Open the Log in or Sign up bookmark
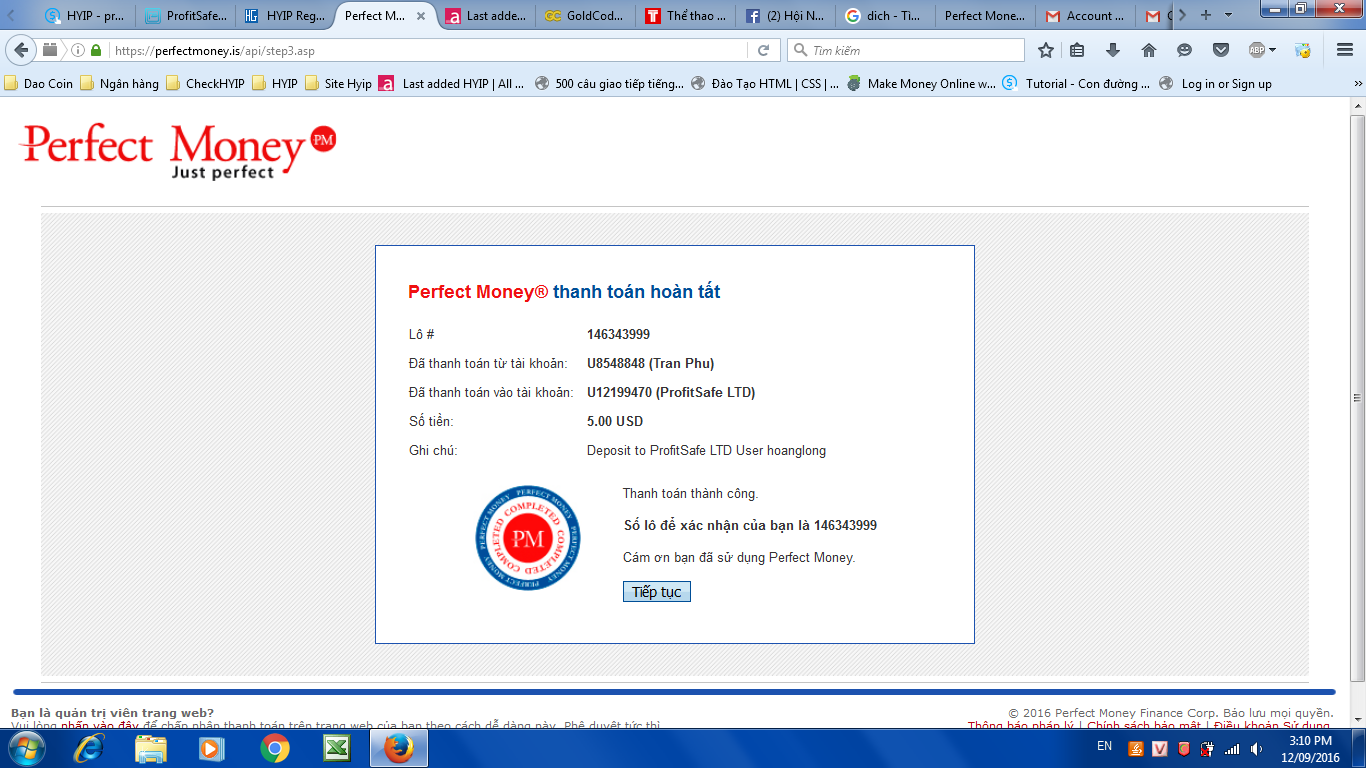1366x768 pixels. [1215, 84]
